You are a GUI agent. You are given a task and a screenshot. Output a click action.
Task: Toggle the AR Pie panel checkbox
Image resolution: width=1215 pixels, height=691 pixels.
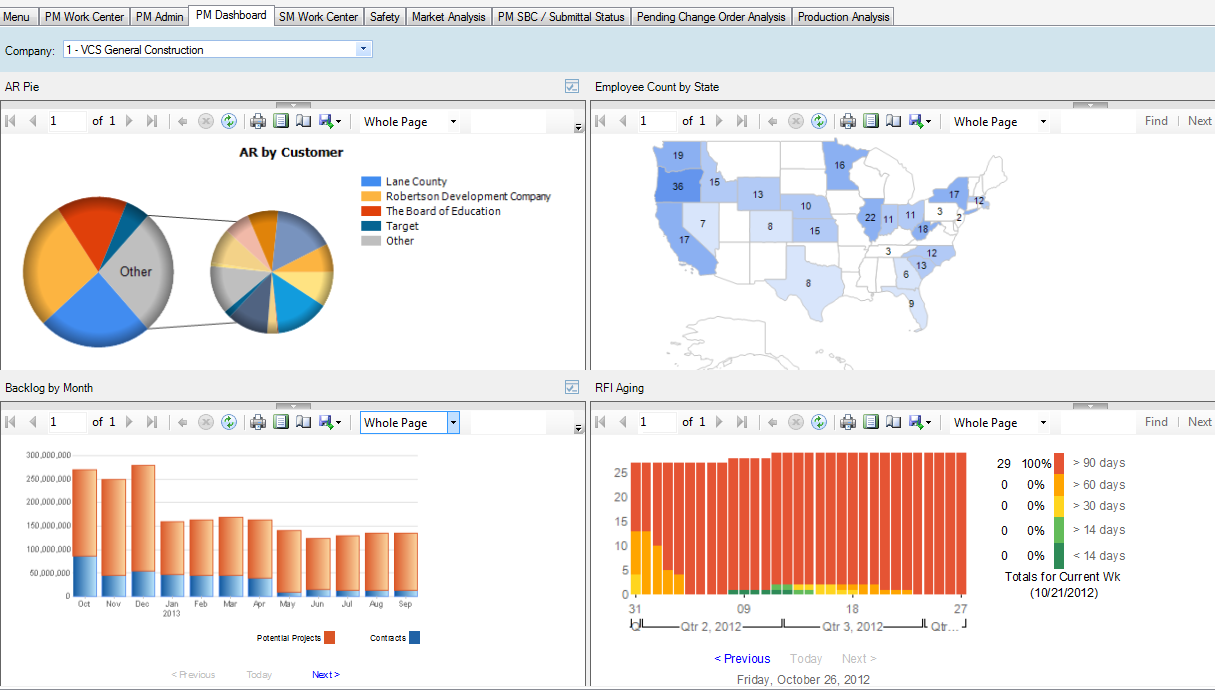click(572, 87)
